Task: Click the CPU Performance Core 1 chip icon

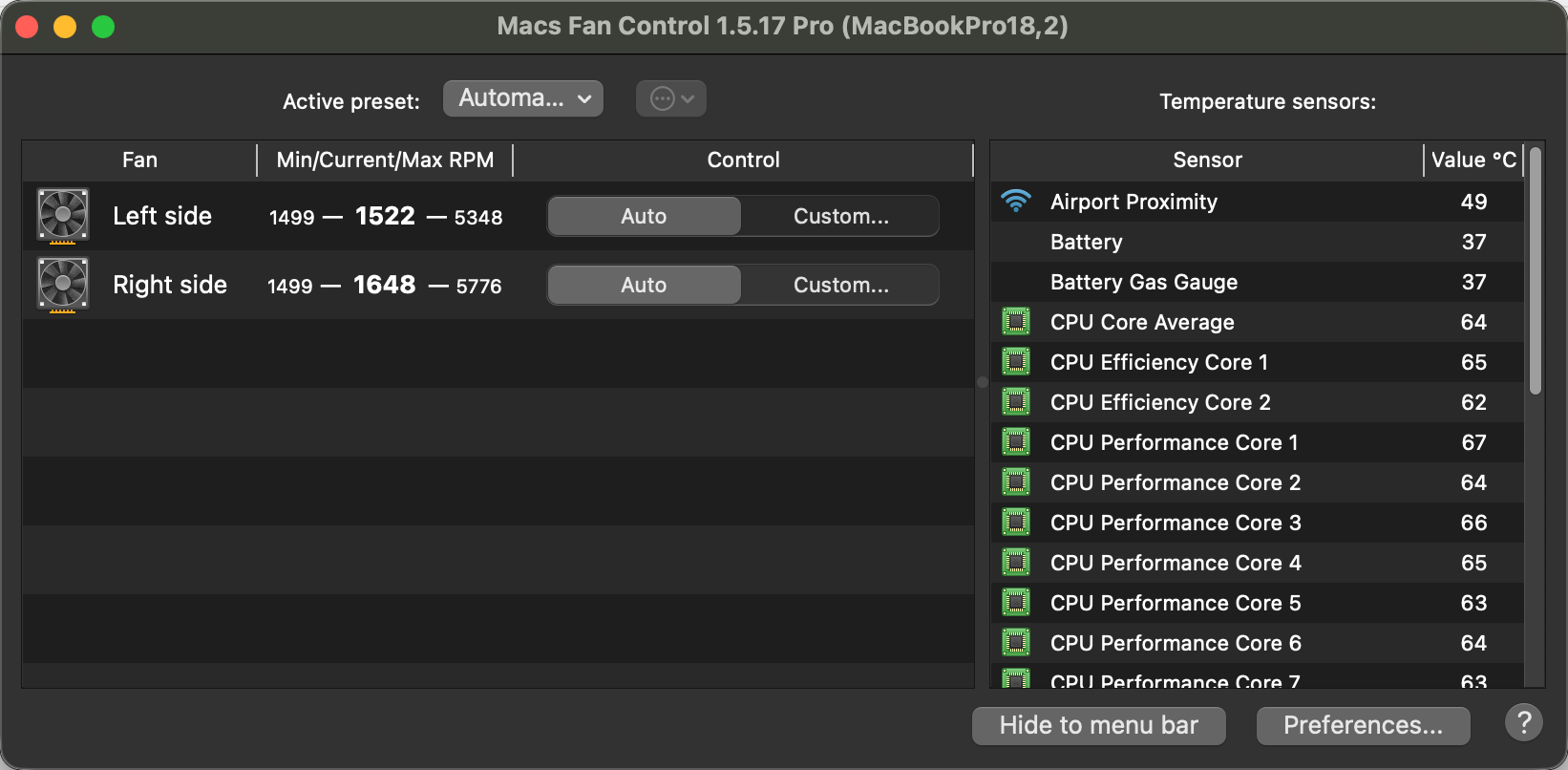Action: [1016, 442]
